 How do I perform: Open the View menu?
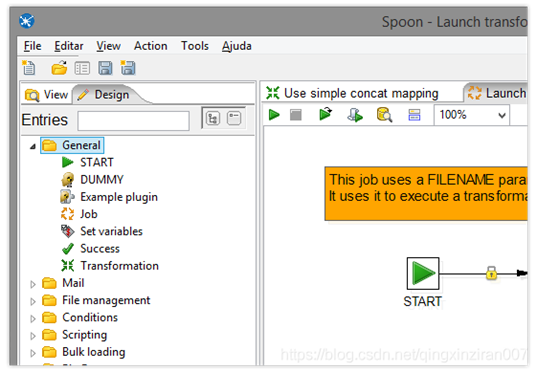pos(108,46)
